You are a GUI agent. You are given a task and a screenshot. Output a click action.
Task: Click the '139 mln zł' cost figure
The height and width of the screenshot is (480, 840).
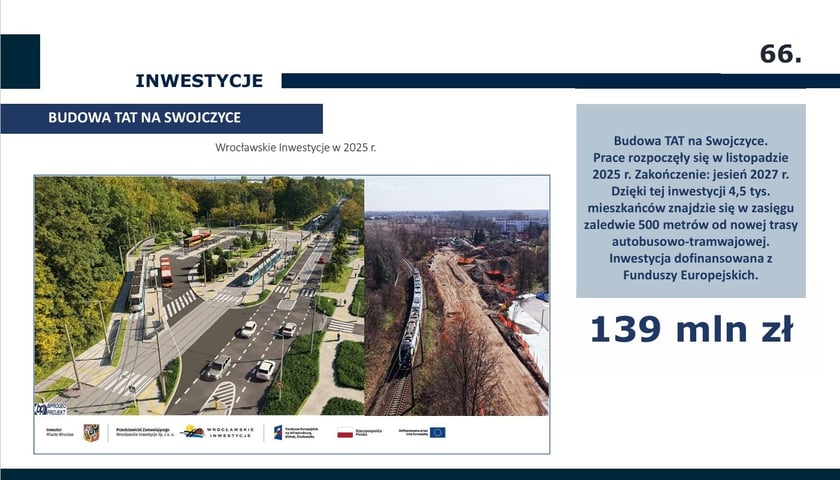point(691,329)
